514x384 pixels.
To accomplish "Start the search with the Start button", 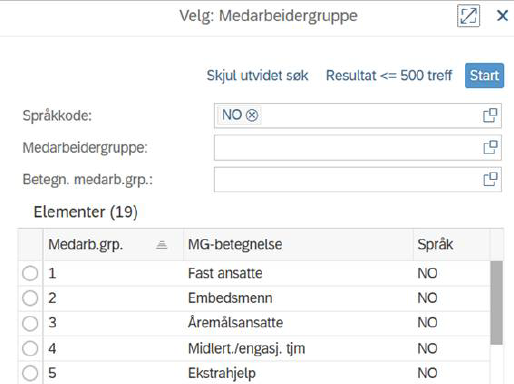I will point(484,76).
